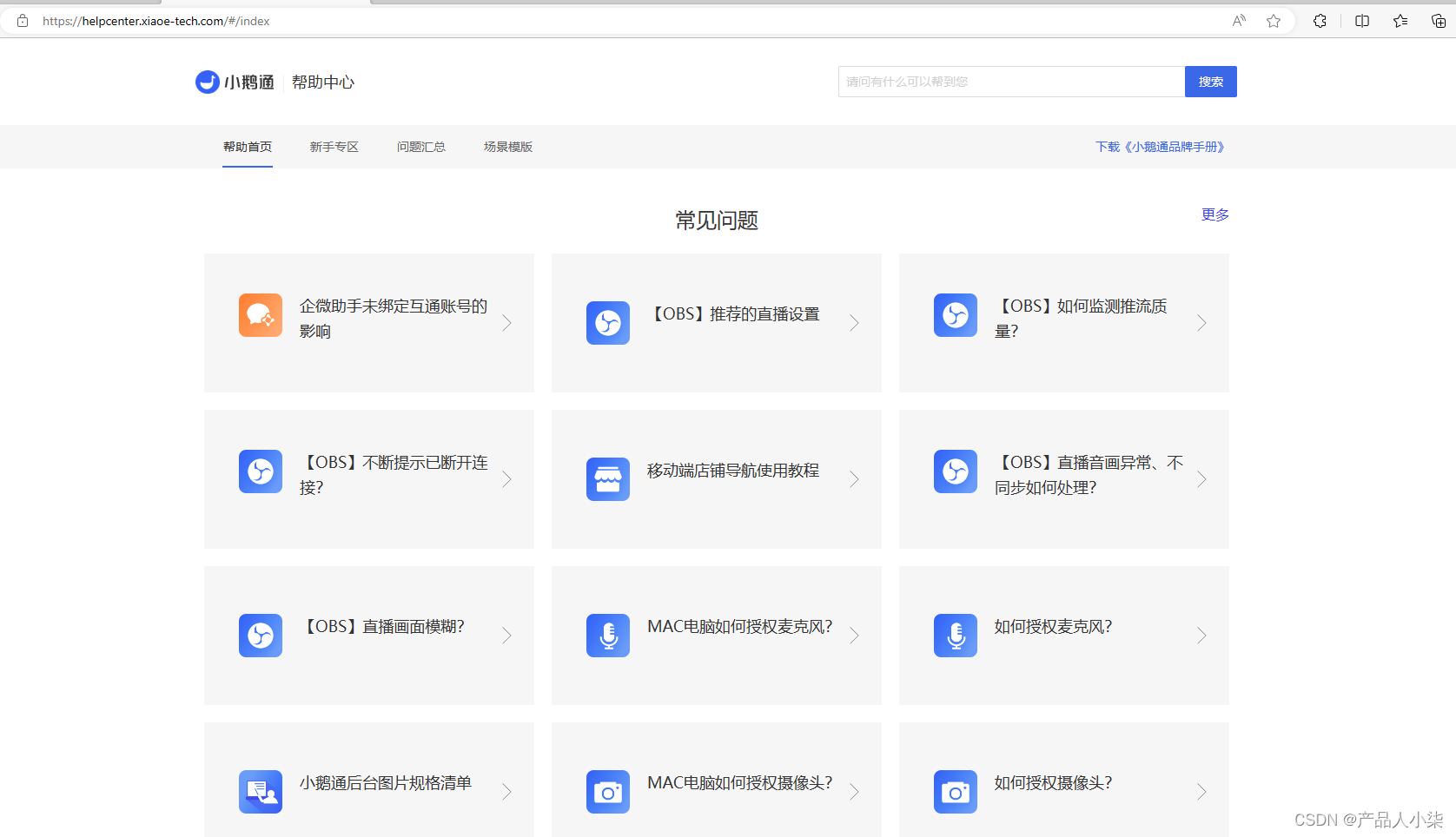This screenshot has width=1456, height=837.
Task: Expand the chevron on 如何授权麦克风 card
Action: point(1202,636)
